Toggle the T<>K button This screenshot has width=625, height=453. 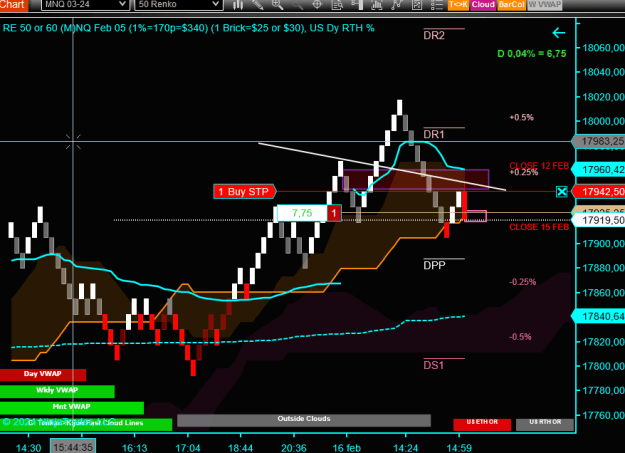pos(458,4)
